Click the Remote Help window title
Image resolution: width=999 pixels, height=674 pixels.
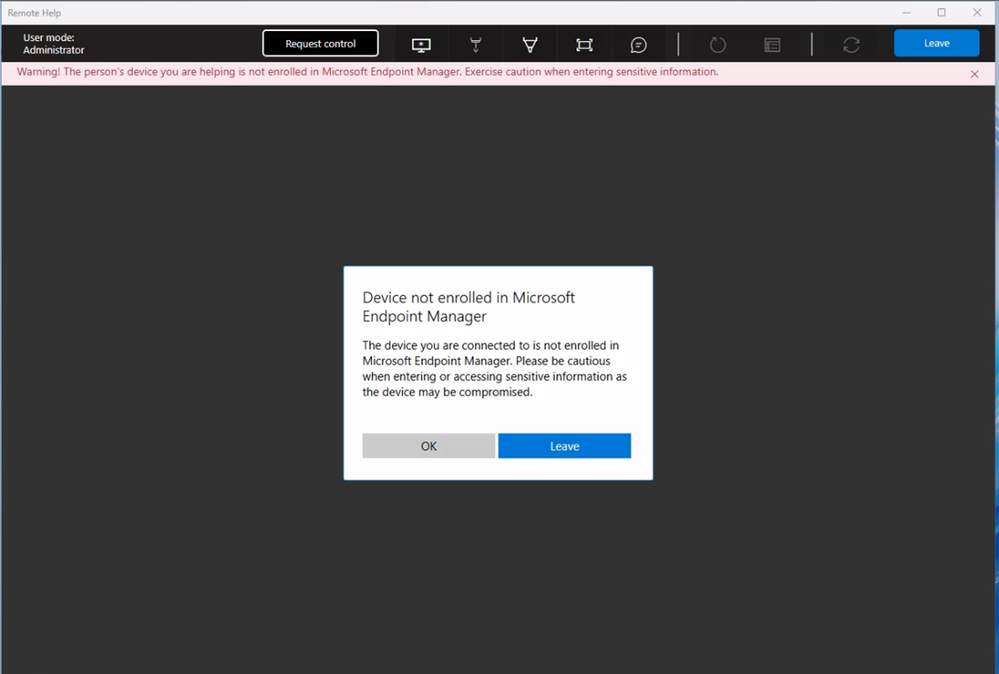coord(34,13)
